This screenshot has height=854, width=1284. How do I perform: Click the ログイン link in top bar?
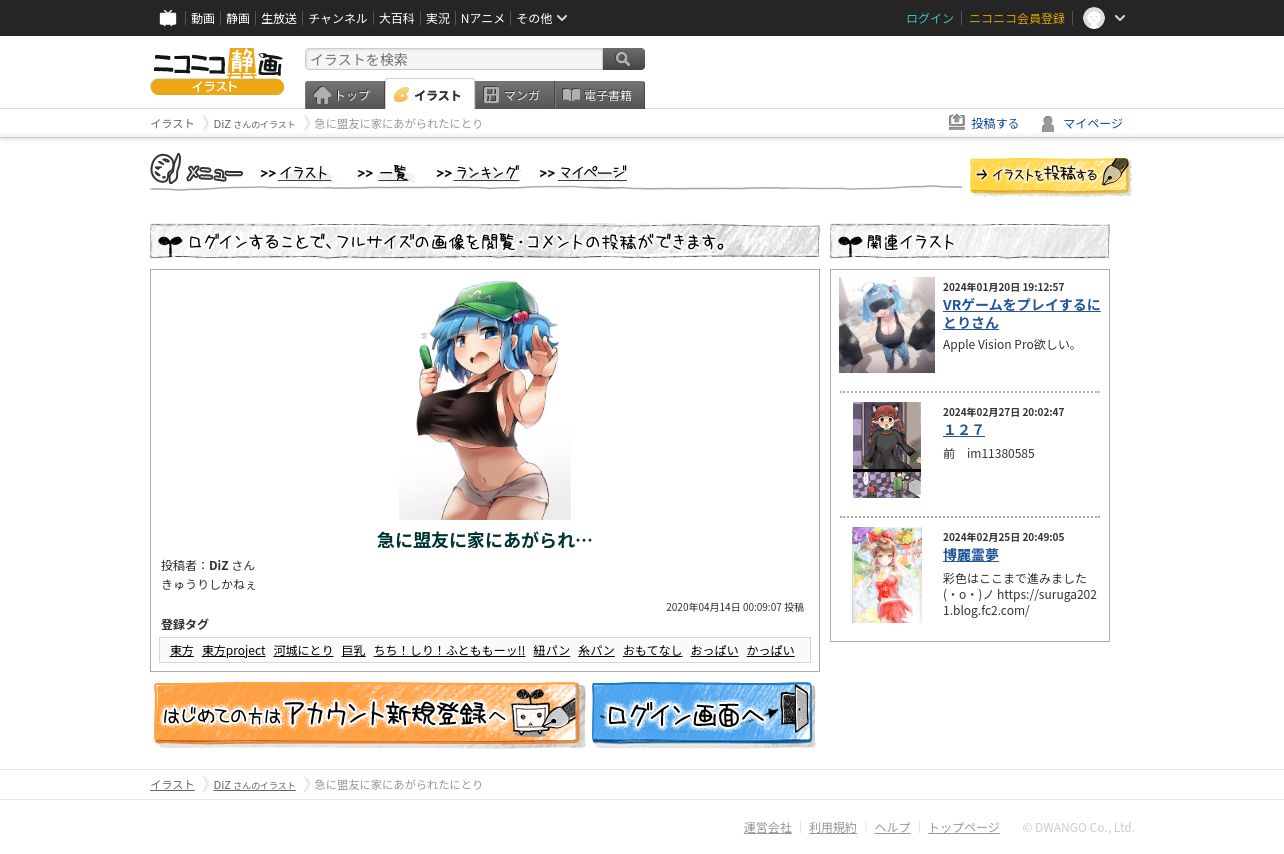click(x=930, y=18)
